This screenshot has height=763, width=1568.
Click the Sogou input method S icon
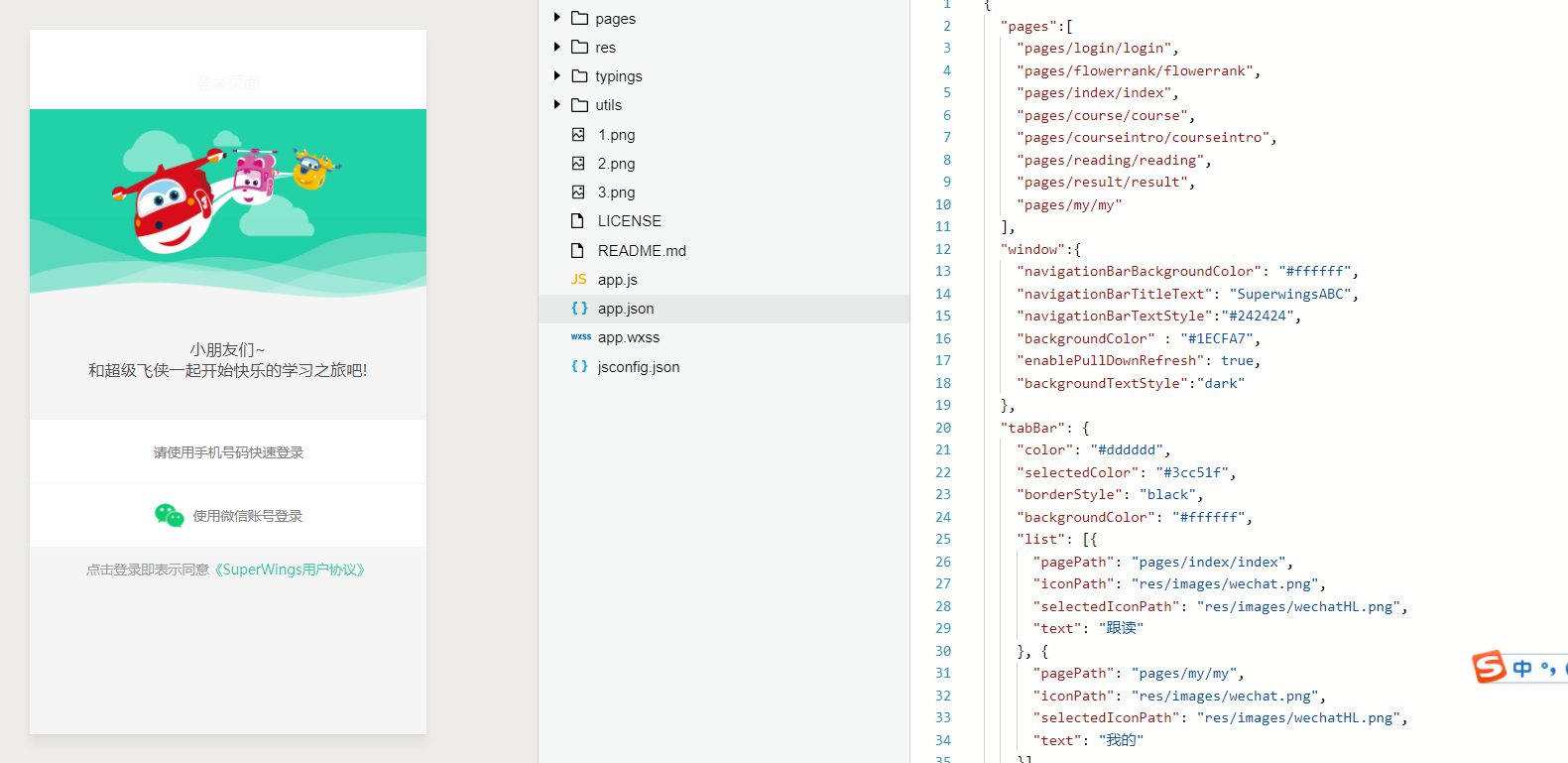[1489, 667]
